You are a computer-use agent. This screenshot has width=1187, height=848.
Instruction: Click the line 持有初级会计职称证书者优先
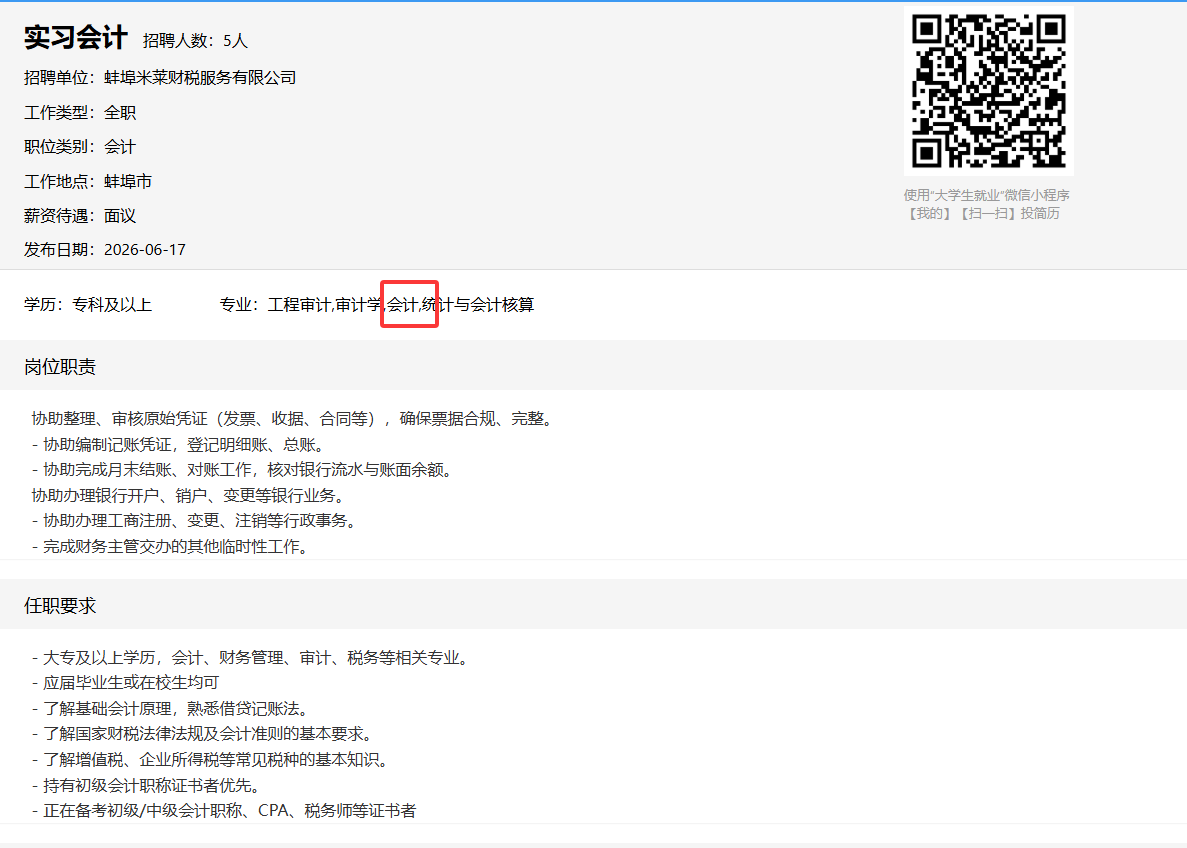pyautogui.click(x=148, y=785)
